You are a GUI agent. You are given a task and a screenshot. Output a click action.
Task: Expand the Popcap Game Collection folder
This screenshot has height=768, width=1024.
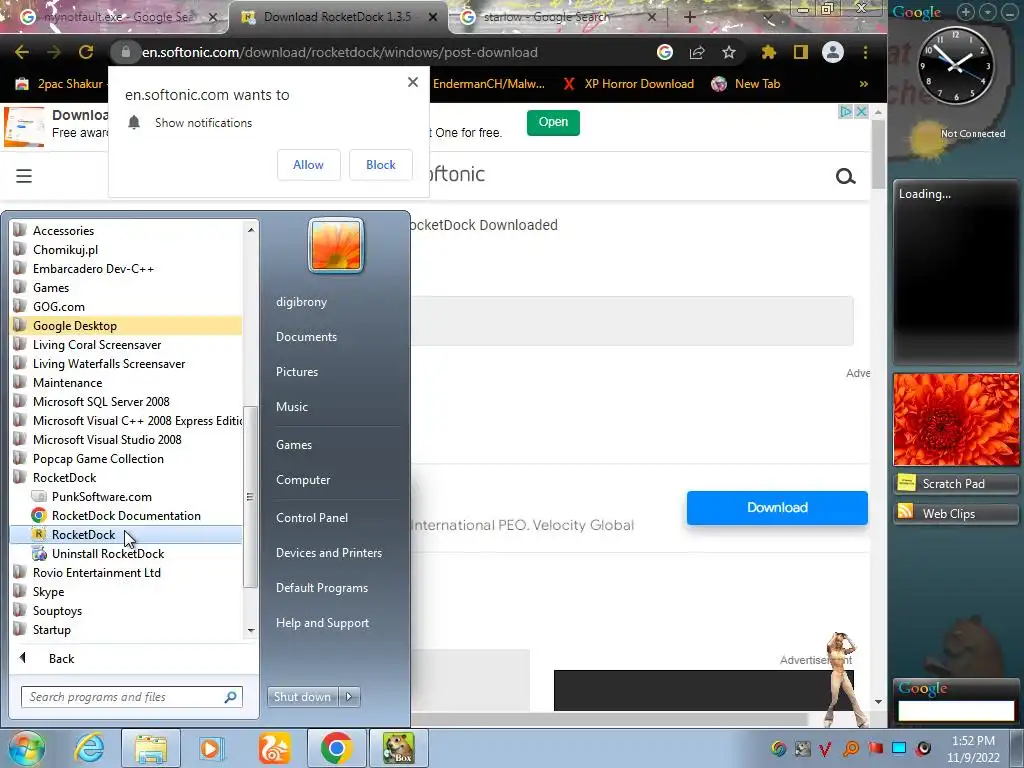127,459
